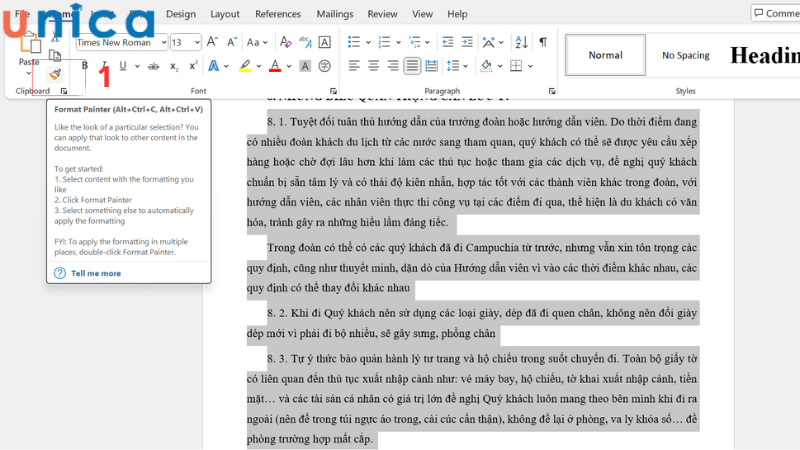Toggle show paragraph marks

coord(543,42)
